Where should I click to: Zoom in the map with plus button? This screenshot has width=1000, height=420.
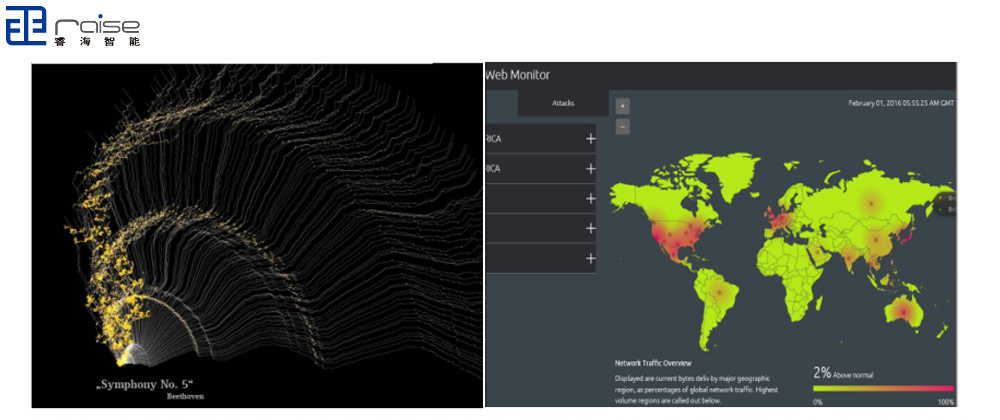(x=623, y=106)
